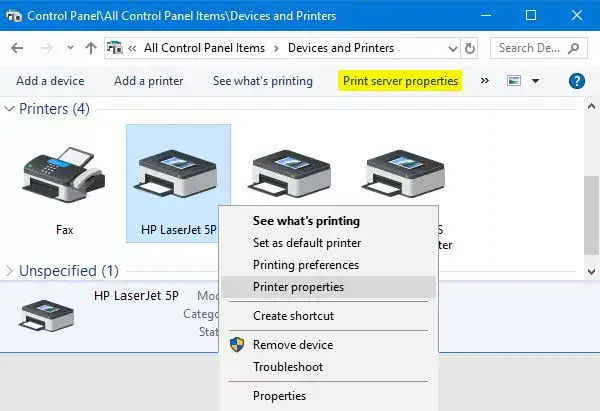Image resolution: width=600 pixels, height=411 pixels.
Task: Select the Fax device icon
Action: pos(64,175)
